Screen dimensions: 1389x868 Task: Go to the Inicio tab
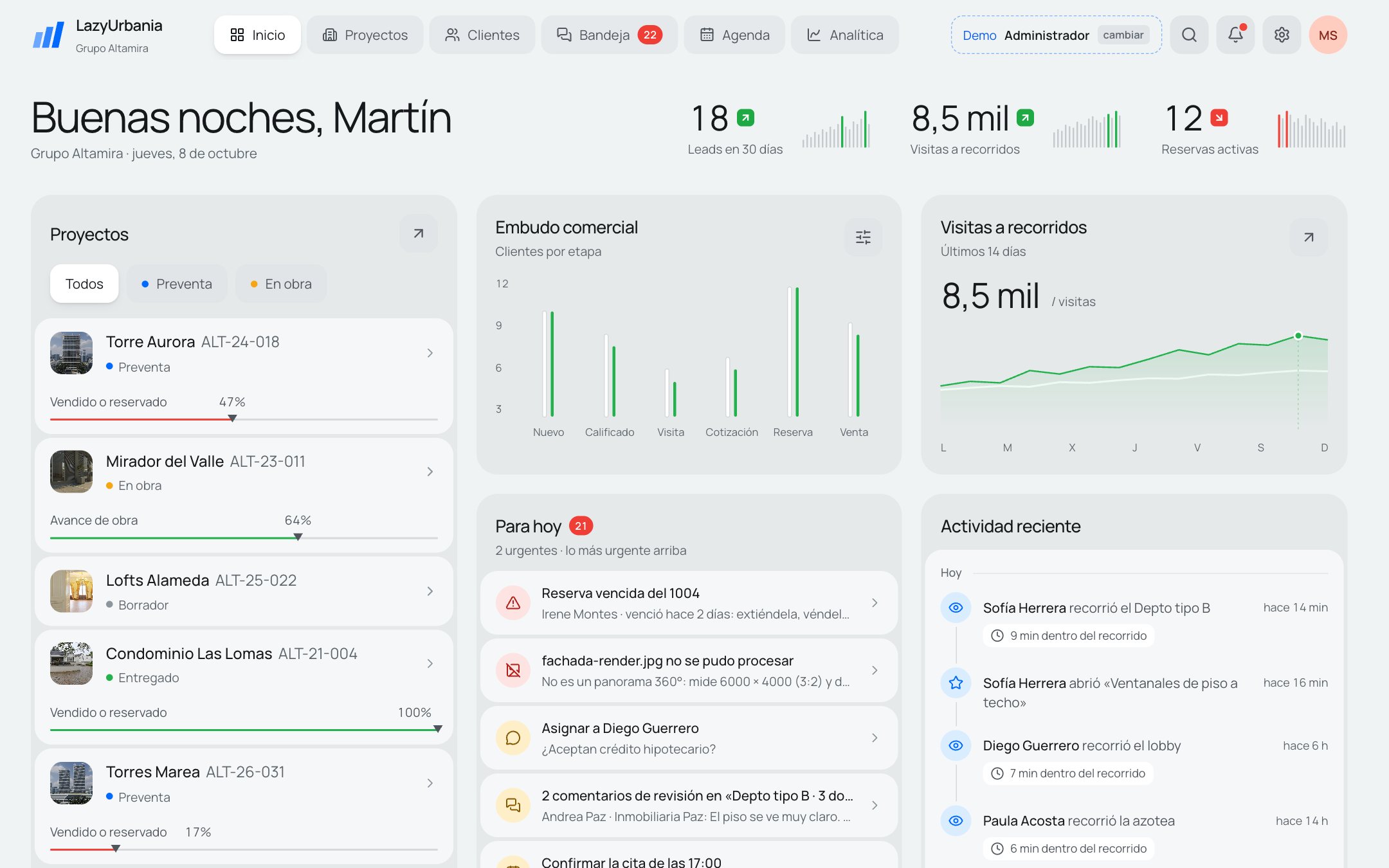[x=257, y=35]
